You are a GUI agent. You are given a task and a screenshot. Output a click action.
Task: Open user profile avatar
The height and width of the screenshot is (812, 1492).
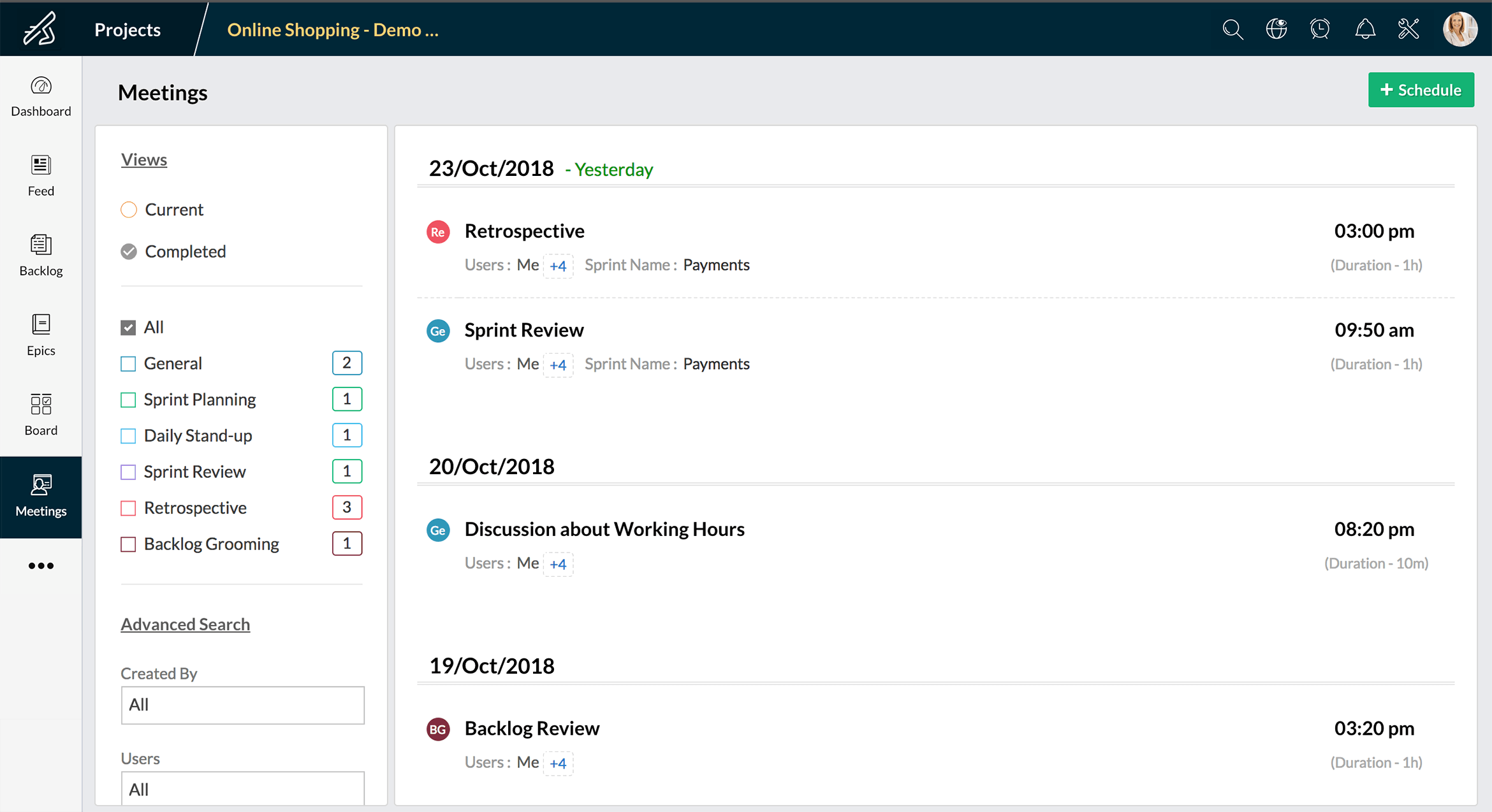click(x=1460, y=29)
